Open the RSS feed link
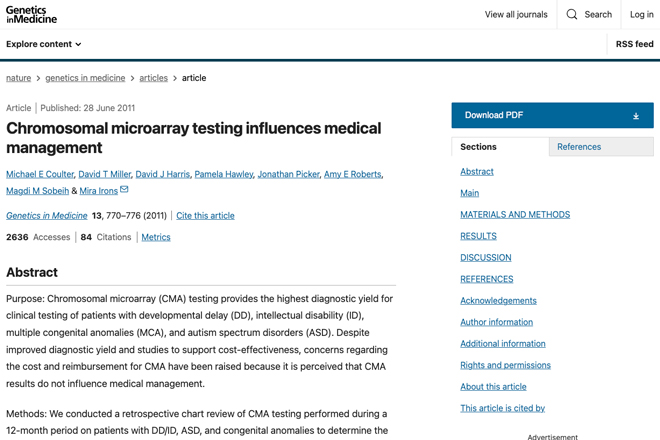 pos(634,44)
